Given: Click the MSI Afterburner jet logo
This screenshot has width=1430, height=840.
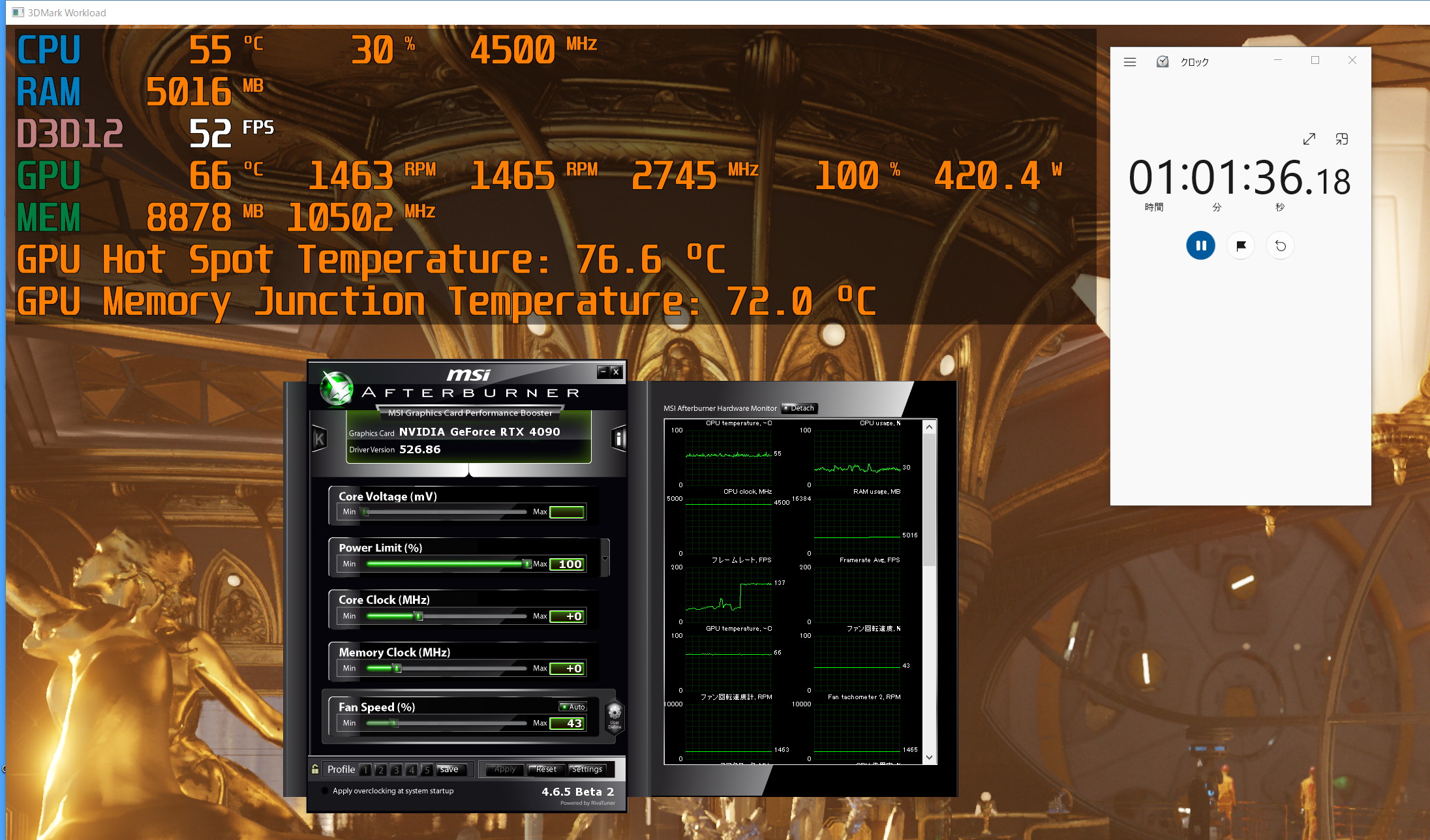Looking at the screenshot, I should point(337,388).
